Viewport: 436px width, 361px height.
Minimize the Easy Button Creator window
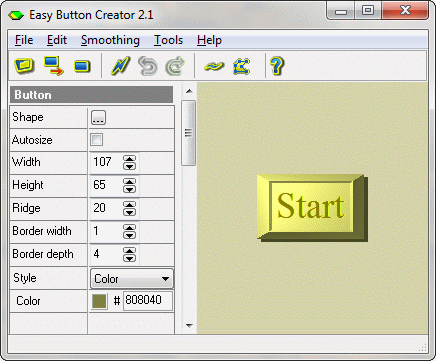(340, 11)
